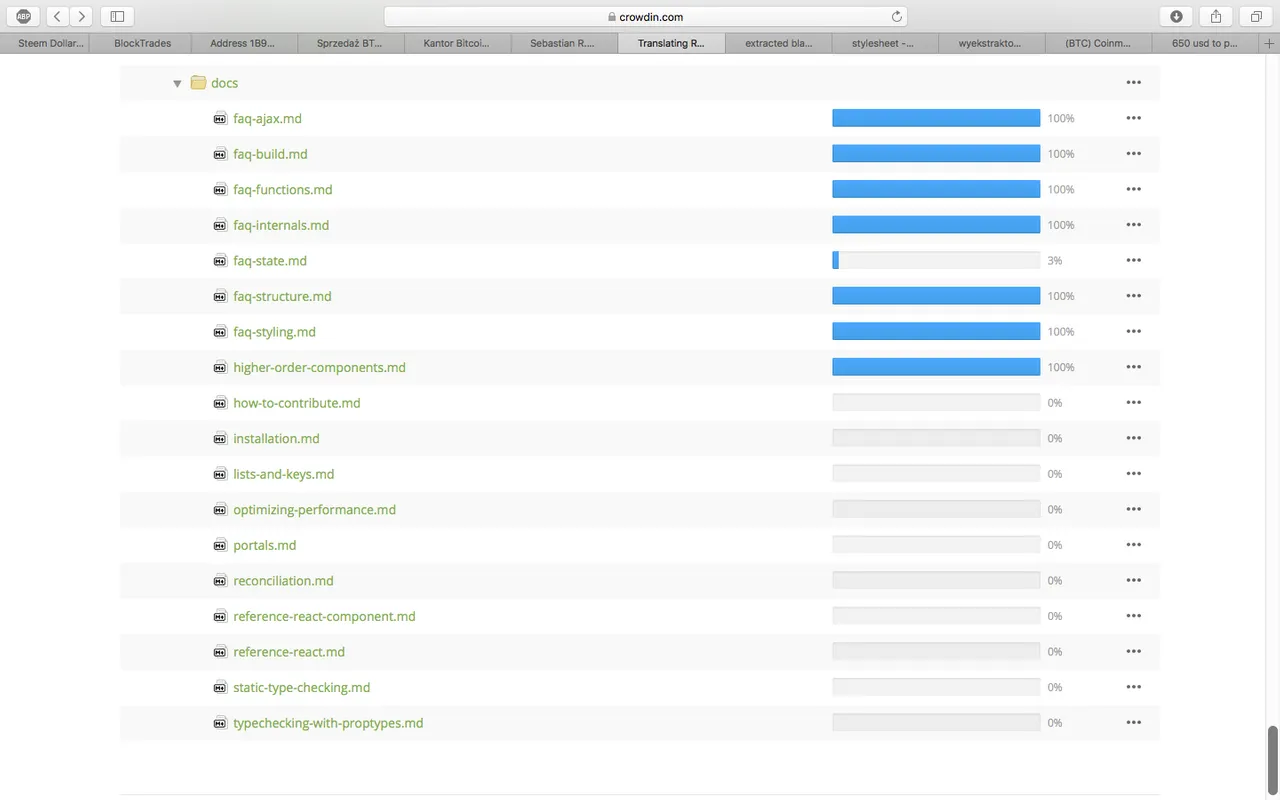This screenshot has height=800, width=1280.
Task: Click the 0% label for portals.md
Action: [x=1055, y=545]
